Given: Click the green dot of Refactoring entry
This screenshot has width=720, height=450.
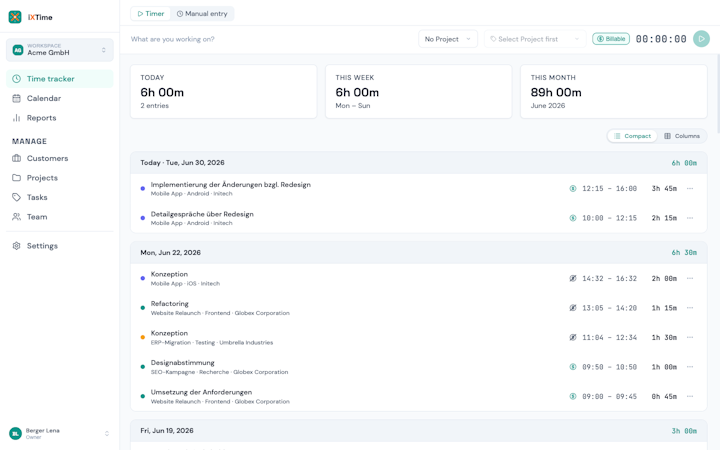Looking at the screenshot, I should (x=143, y=308).
